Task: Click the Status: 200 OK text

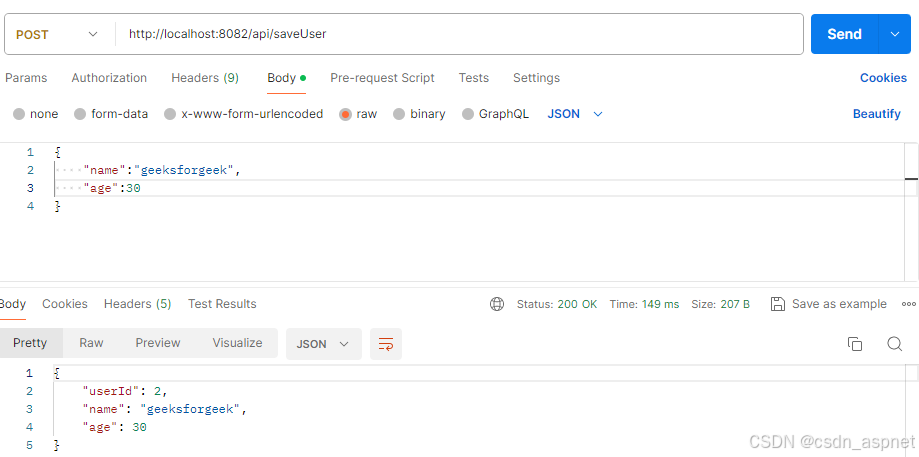Action: point(557,305)
